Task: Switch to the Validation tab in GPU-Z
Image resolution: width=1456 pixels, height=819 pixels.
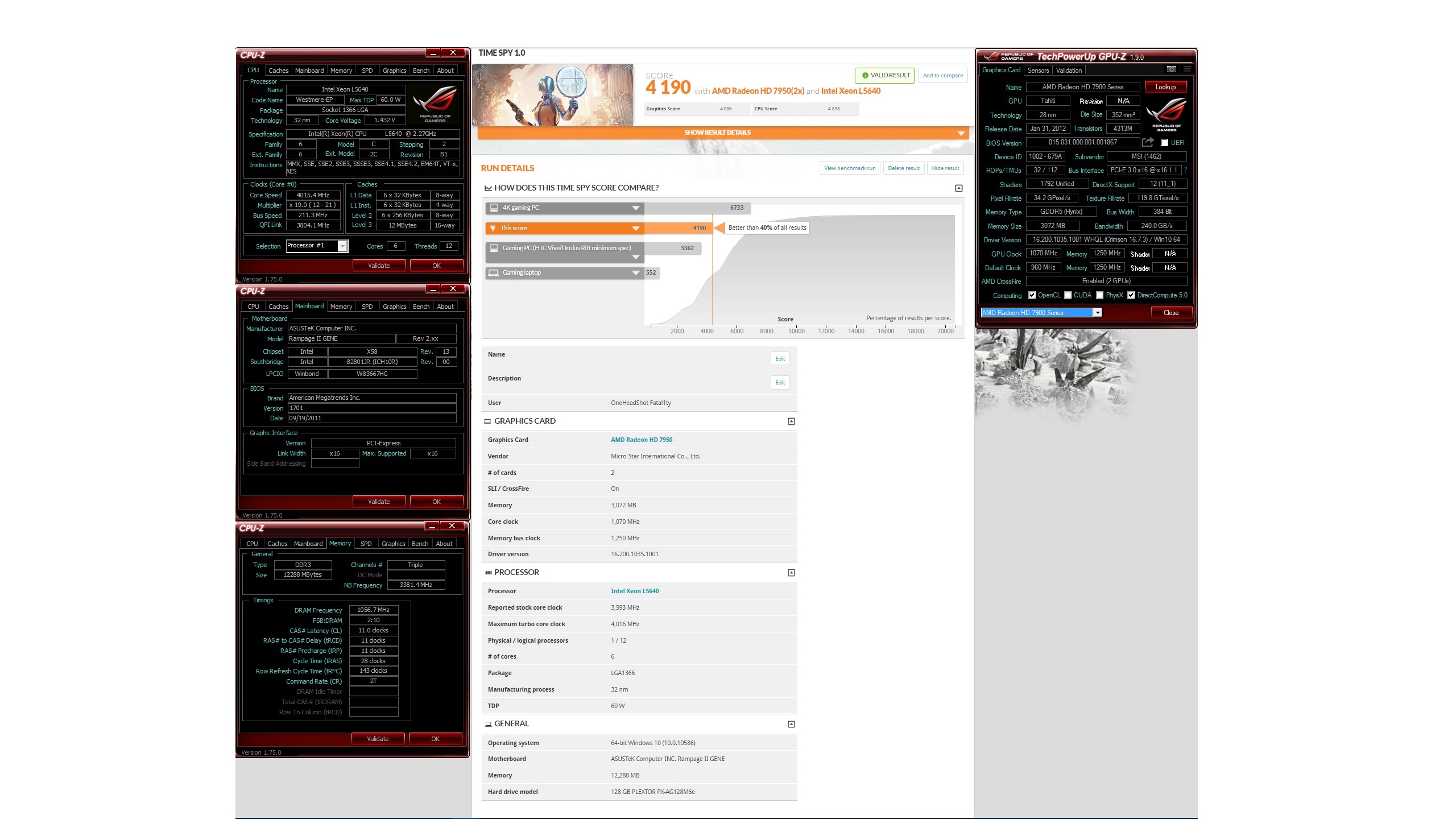Action: pyautogui.click(x=1069, y=71)
